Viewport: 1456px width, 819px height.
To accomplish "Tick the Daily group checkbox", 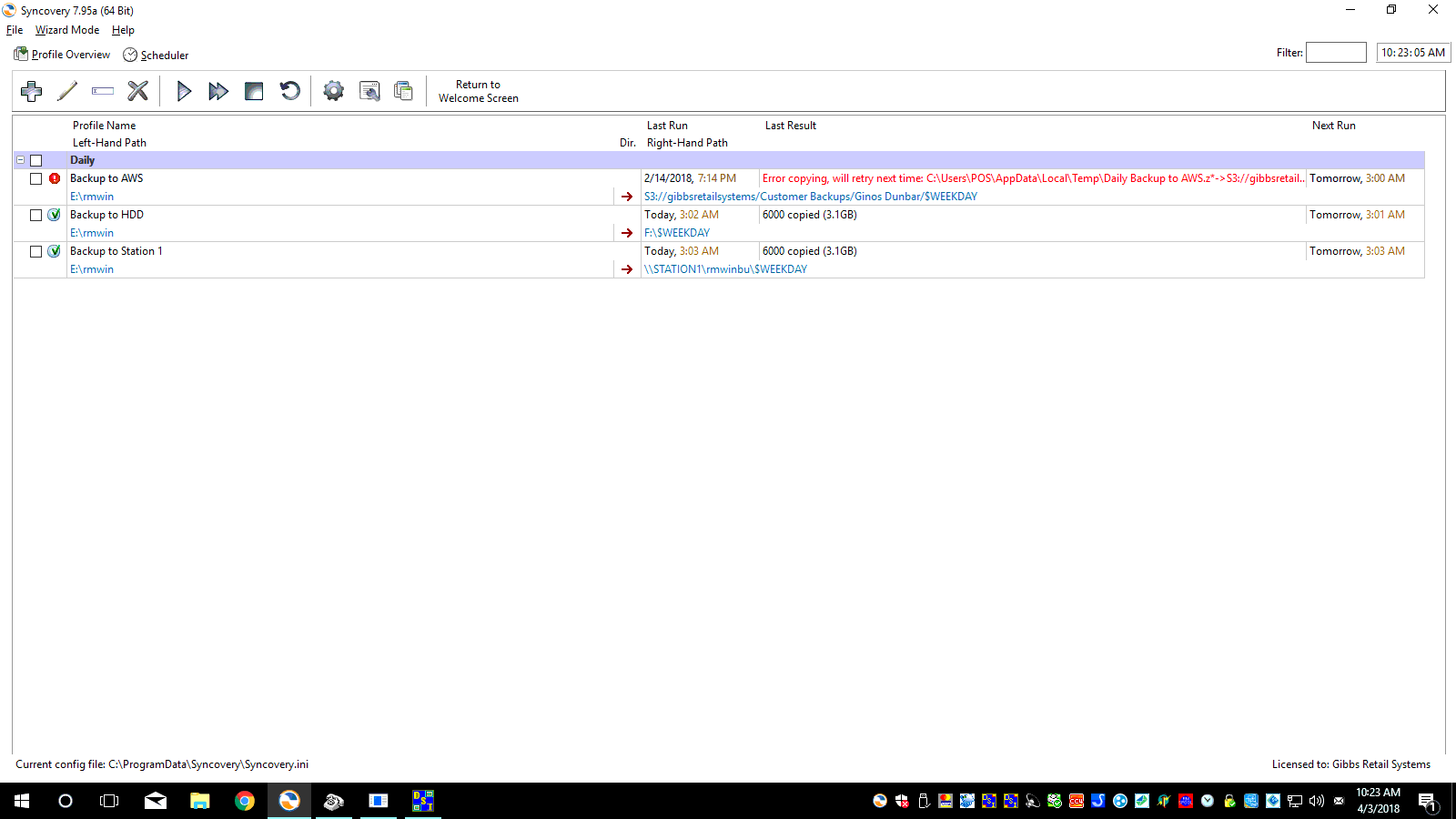I will pyautogui.click(x=36, y=160).
